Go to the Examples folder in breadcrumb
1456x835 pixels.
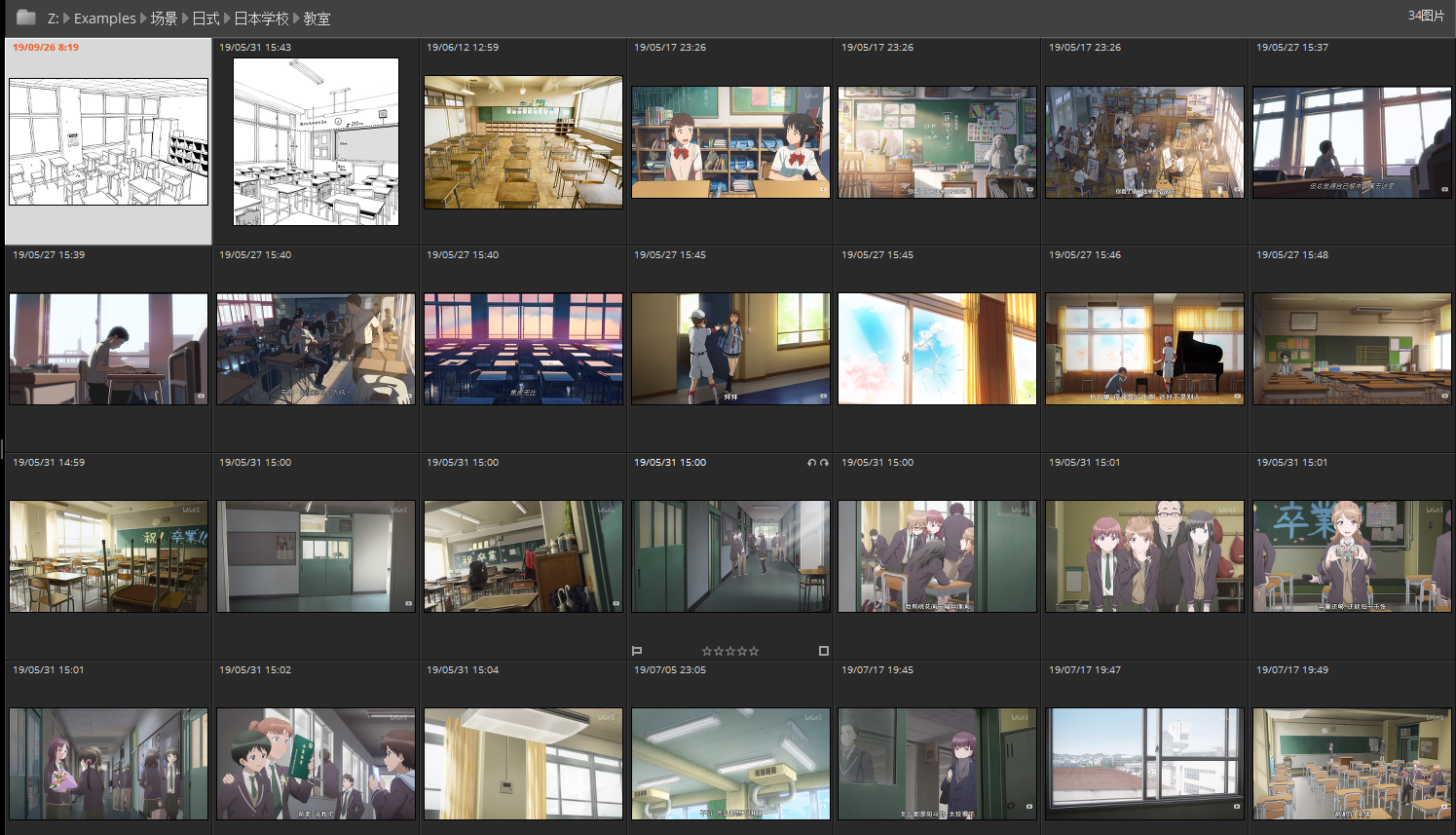104,19
